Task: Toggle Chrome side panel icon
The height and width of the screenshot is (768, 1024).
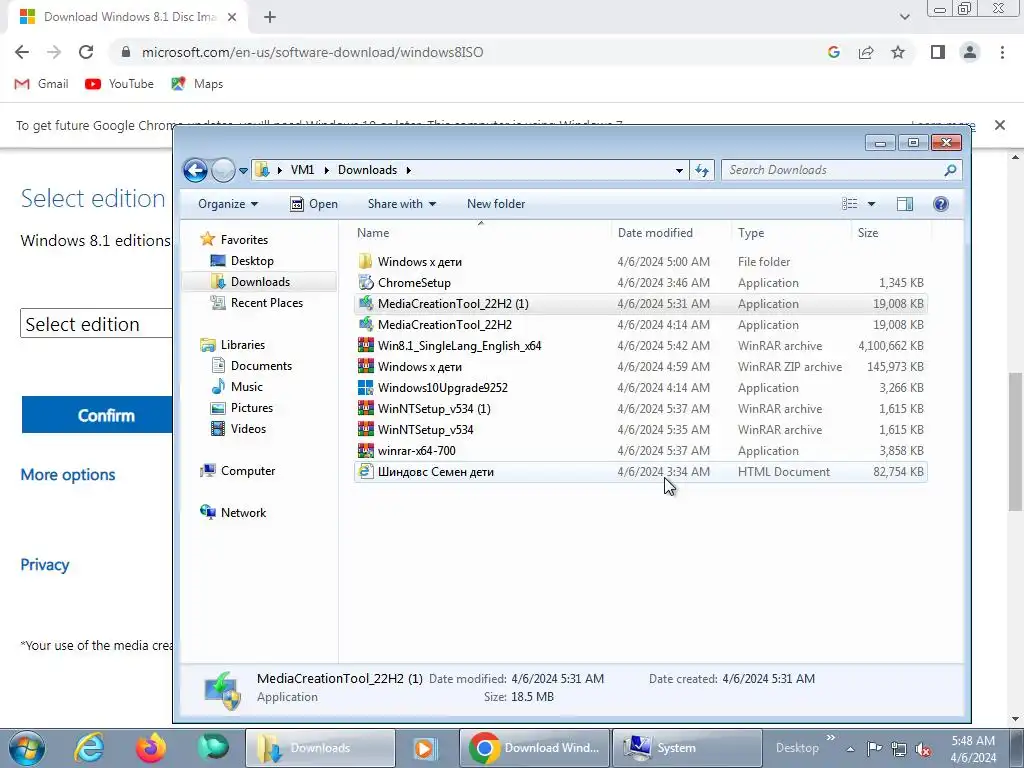Action: [938, 52]
